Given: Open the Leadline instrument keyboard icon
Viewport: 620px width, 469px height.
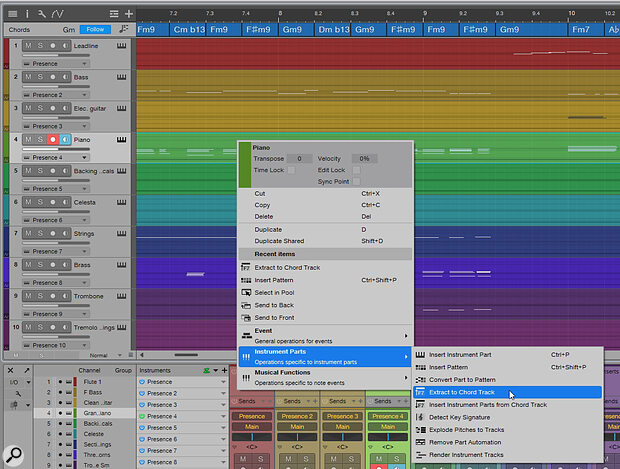Looking at the screenshot, I should pyautogui.click(x=122, y=46).
